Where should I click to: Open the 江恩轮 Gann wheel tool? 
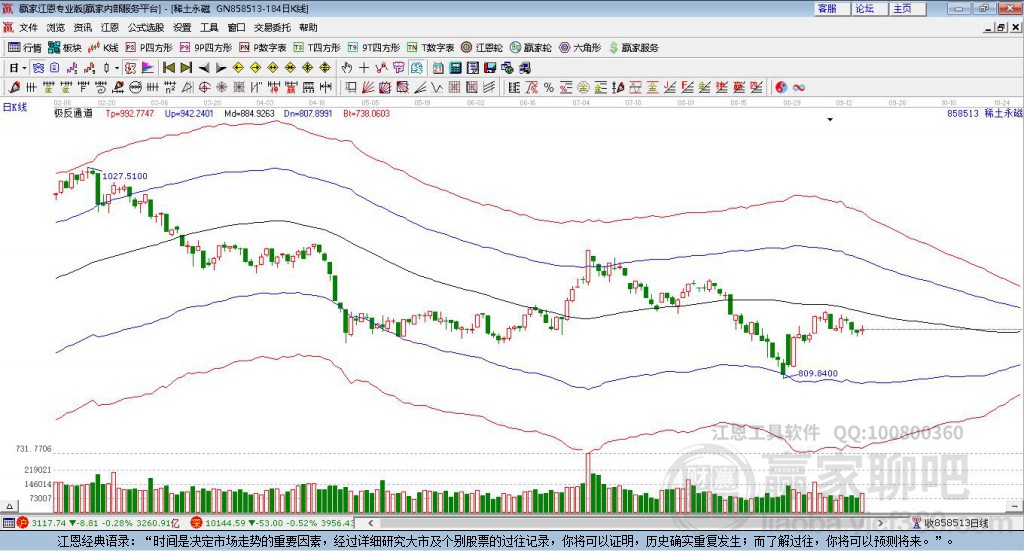(482, 48)
